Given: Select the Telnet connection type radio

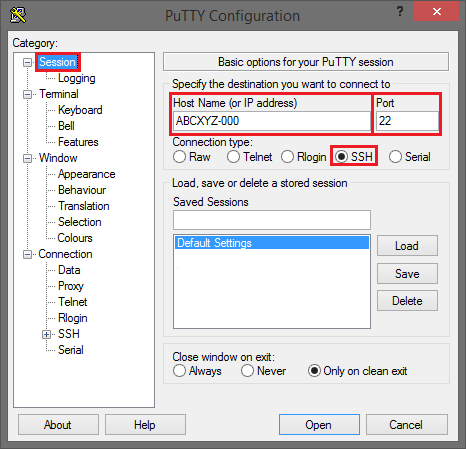Looking at the screenshot, I should click(x=233, y=157).
